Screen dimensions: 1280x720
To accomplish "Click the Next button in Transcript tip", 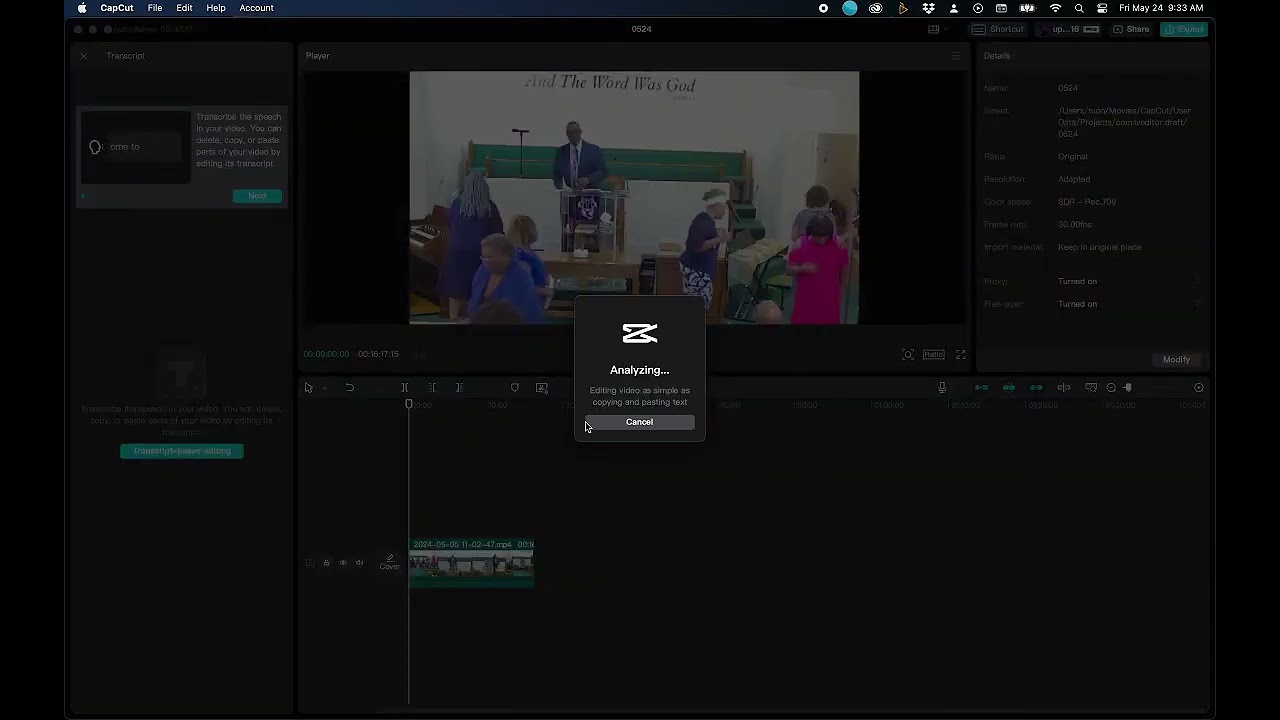I will tap(257, 196).
